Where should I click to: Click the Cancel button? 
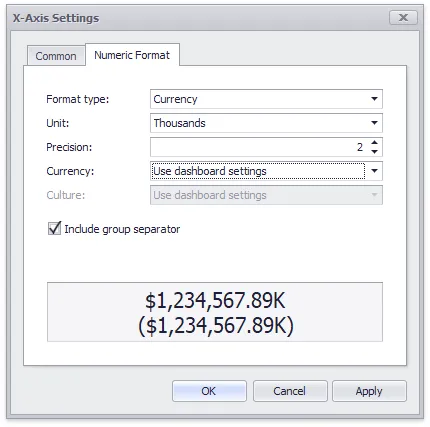(290, 391)
